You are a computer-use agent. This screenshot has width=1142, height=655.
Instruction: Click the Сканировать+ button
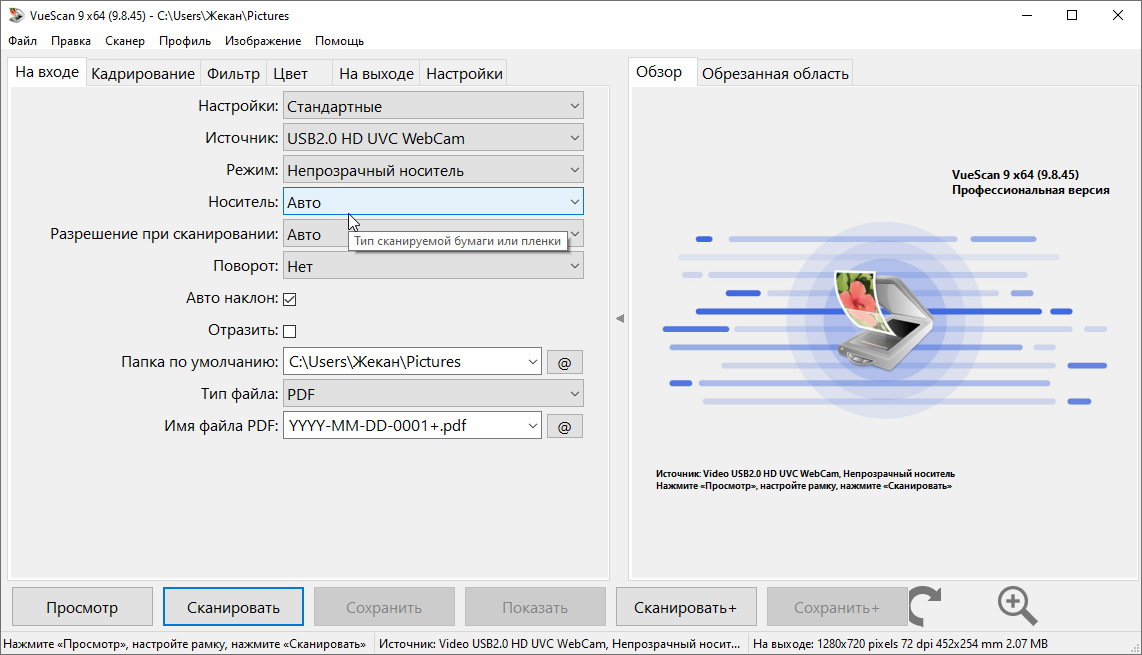point(686,607)
